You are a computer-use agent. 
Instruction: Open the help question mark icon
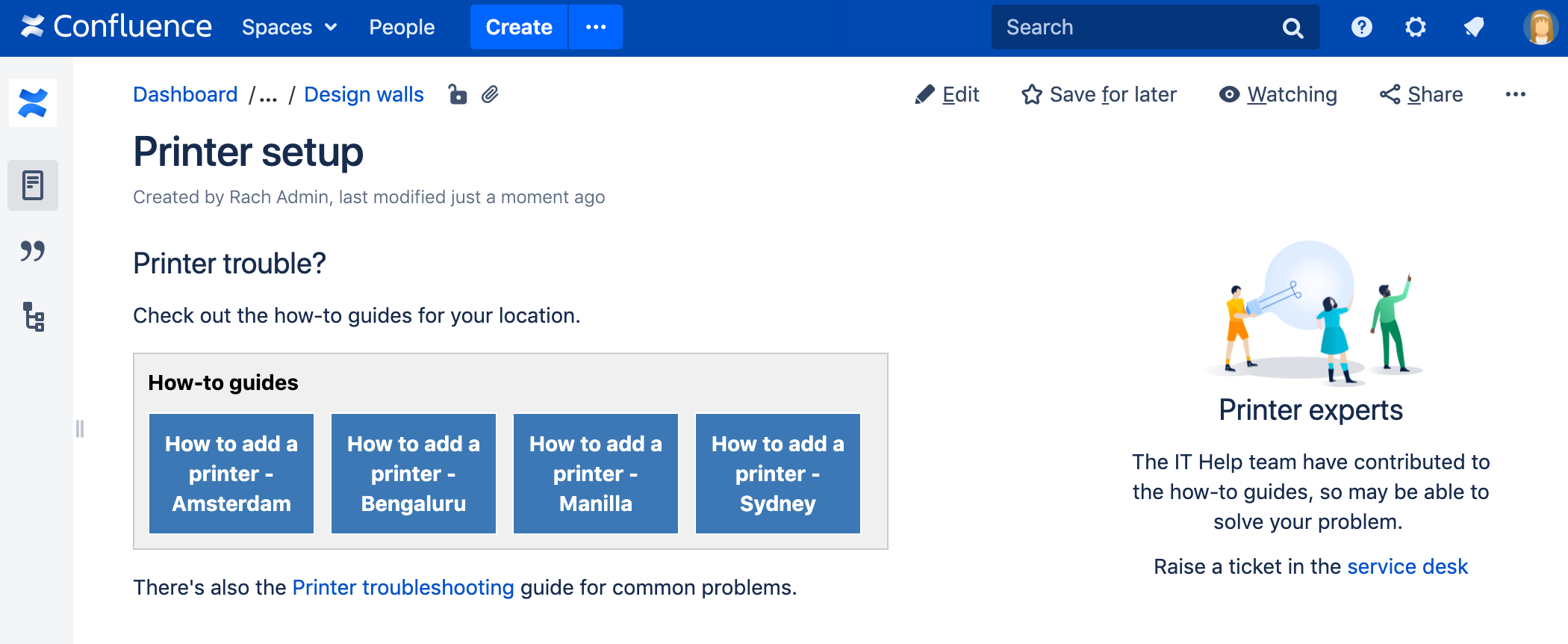[1361, 28]
